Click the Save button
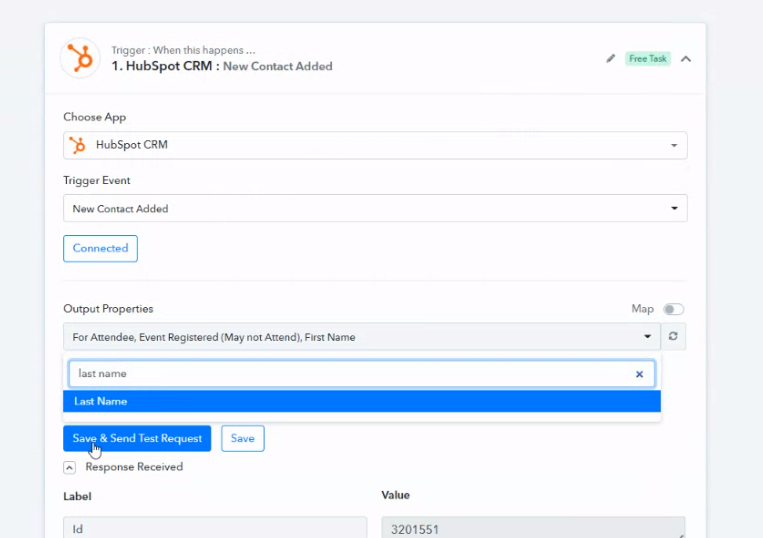763x538 pixels. click(x=243, y=438)
